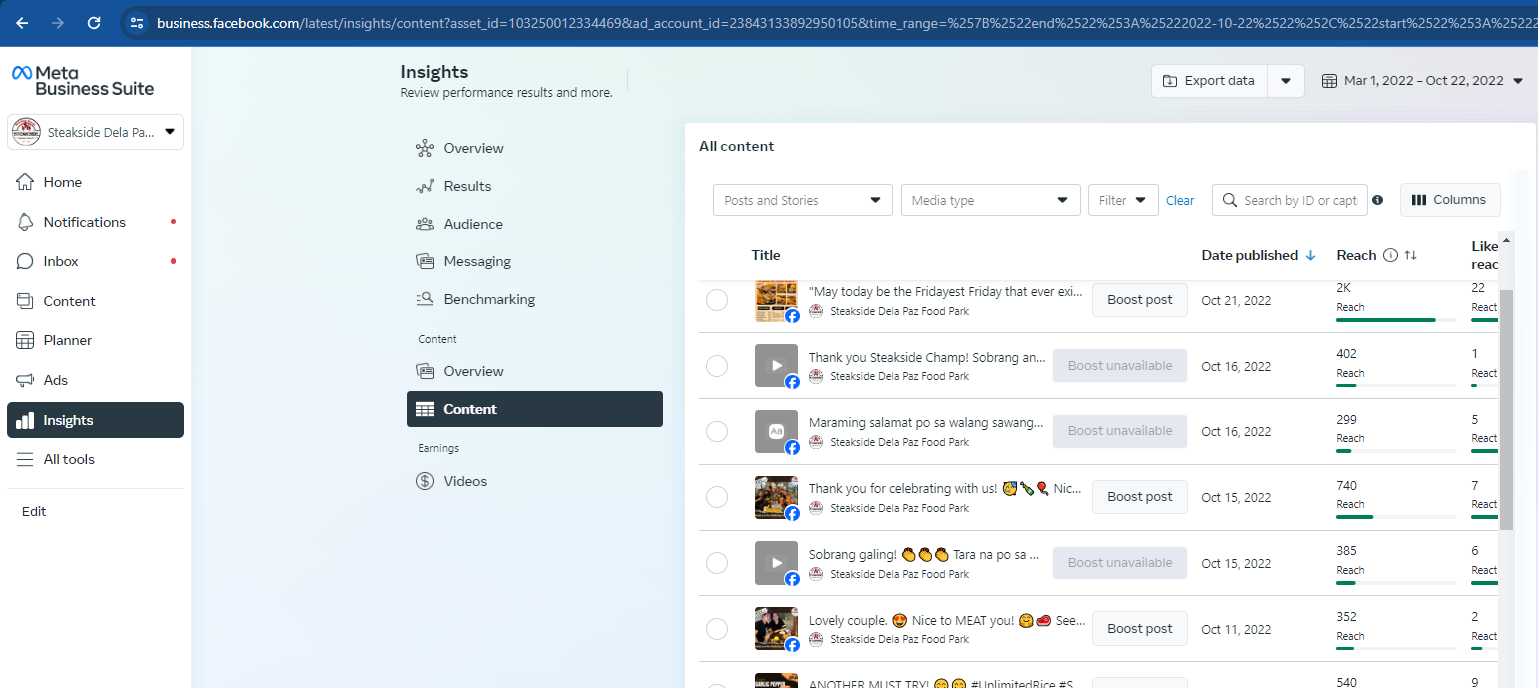Boost the 'Lovely couple' post

1140,629
